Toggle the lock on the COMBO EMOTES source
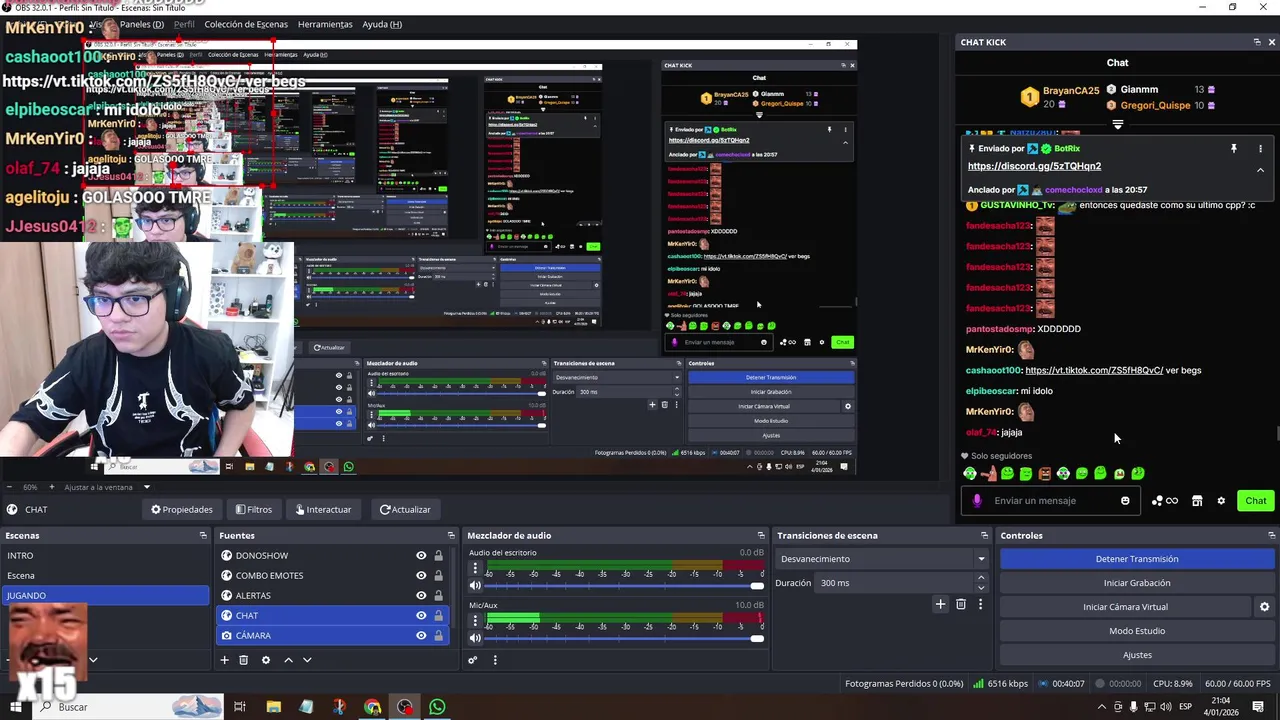 pos(438,576)
